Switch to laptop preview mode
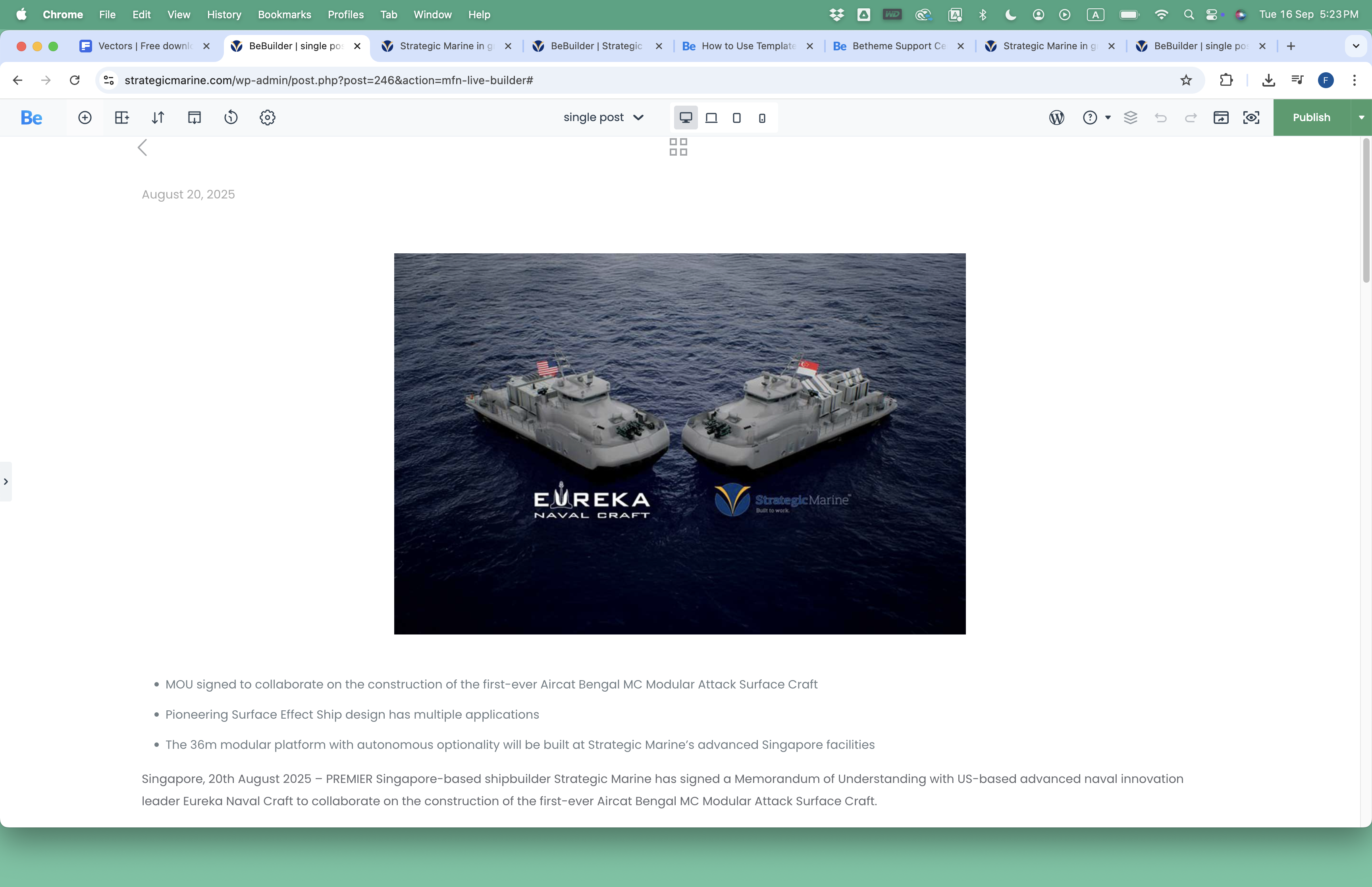 (x=711, y=118)
